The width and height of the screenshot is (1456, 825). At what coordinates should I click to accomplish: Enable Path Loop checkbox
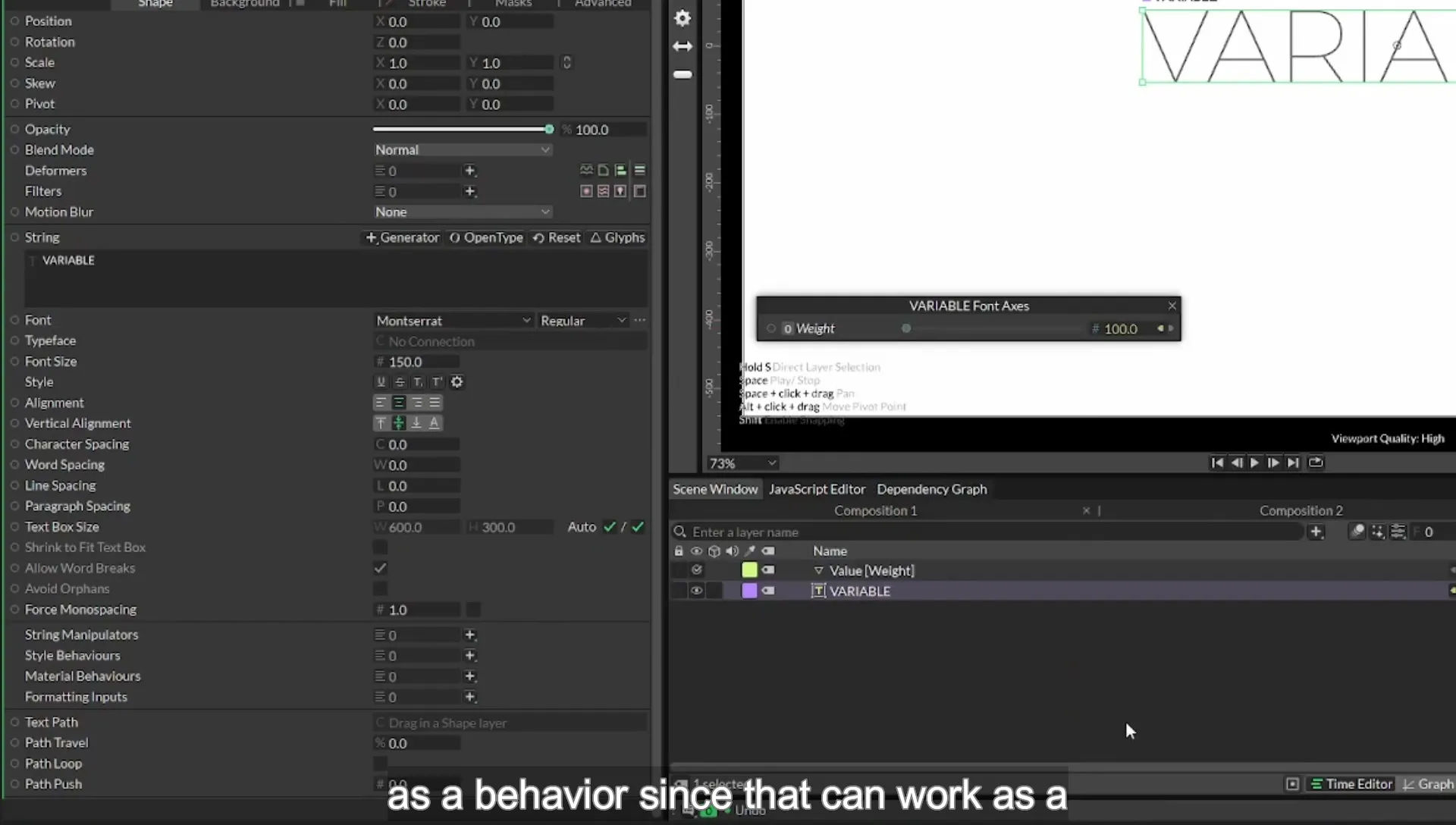pos(381,764)
